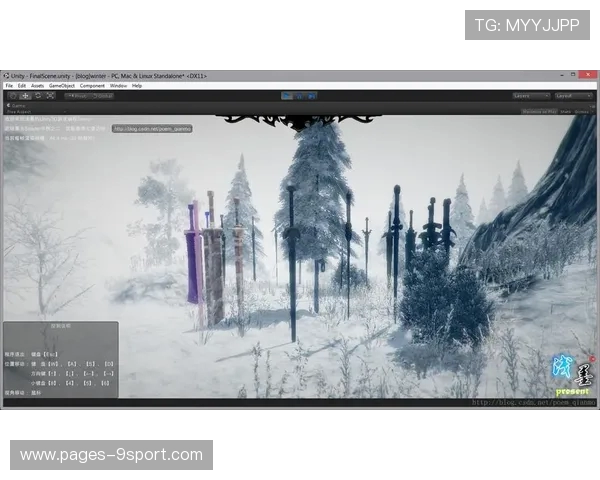Open the Layers dropdown
Image resolution: width=600 pixels, height=480 pixels.
(530, 96)
